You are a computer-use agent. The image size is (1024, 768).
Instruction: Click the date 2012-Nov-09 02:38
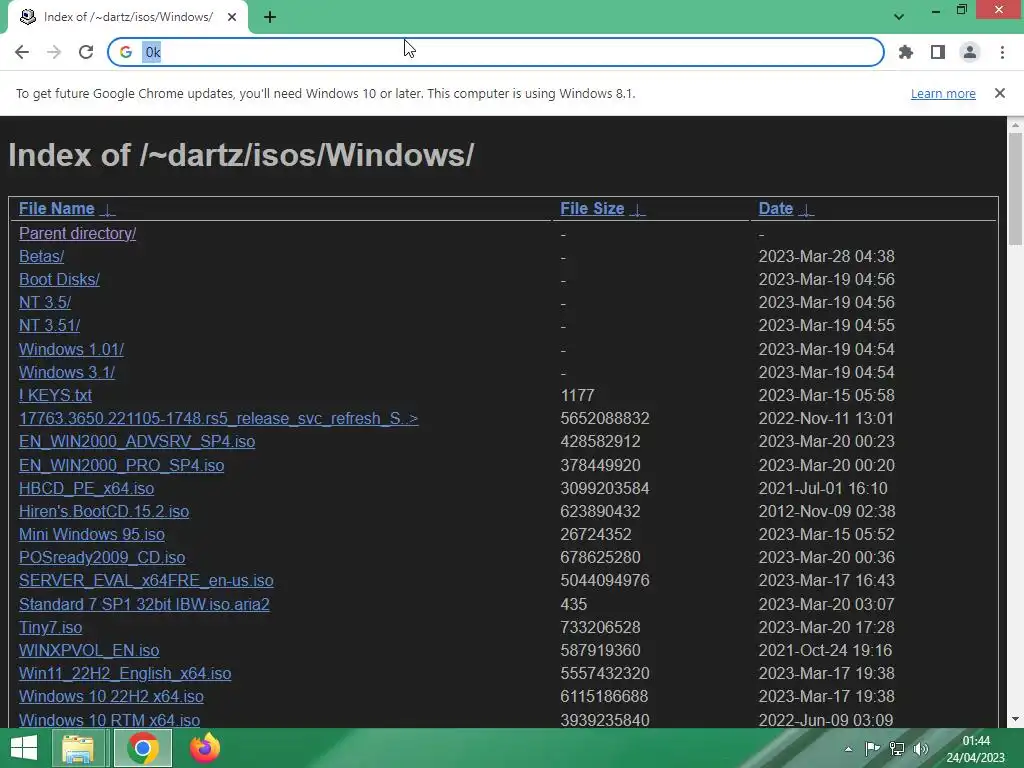click(x=827, y=511)
